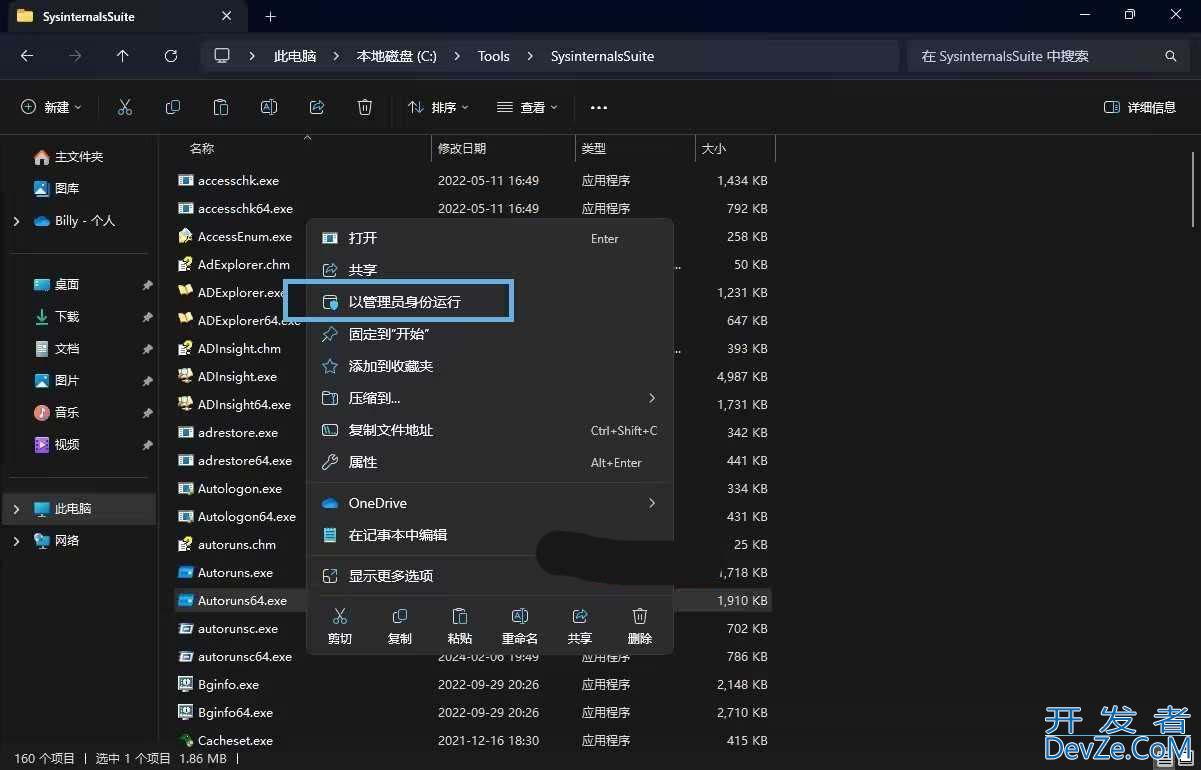Screen dimensions: 1201x770
Task: Unpin 桌面 Desktop via its pin icon
Action: point(147,285)
